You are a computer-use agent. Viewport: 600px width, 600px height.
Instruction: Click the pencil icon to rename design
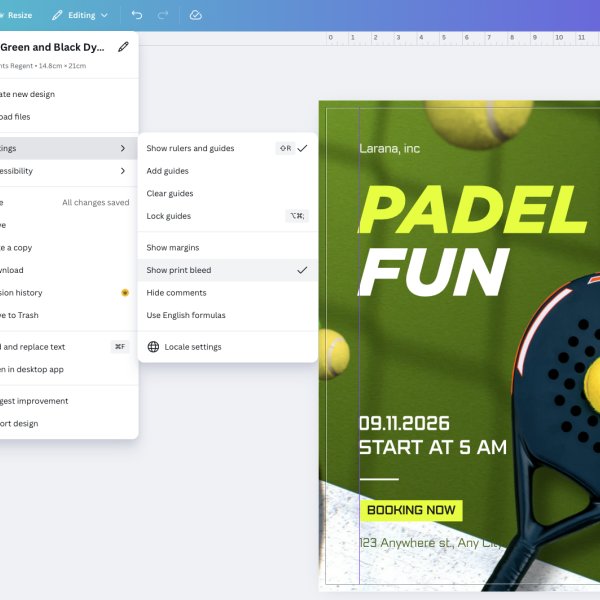point(123,47)
